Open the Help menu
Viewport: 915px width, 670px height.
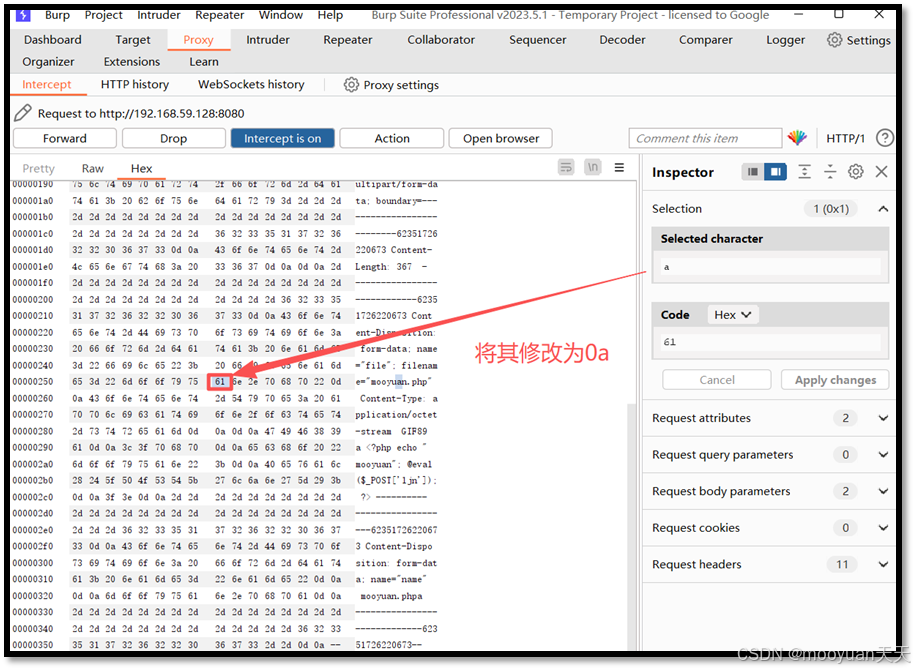pos(330,15)
